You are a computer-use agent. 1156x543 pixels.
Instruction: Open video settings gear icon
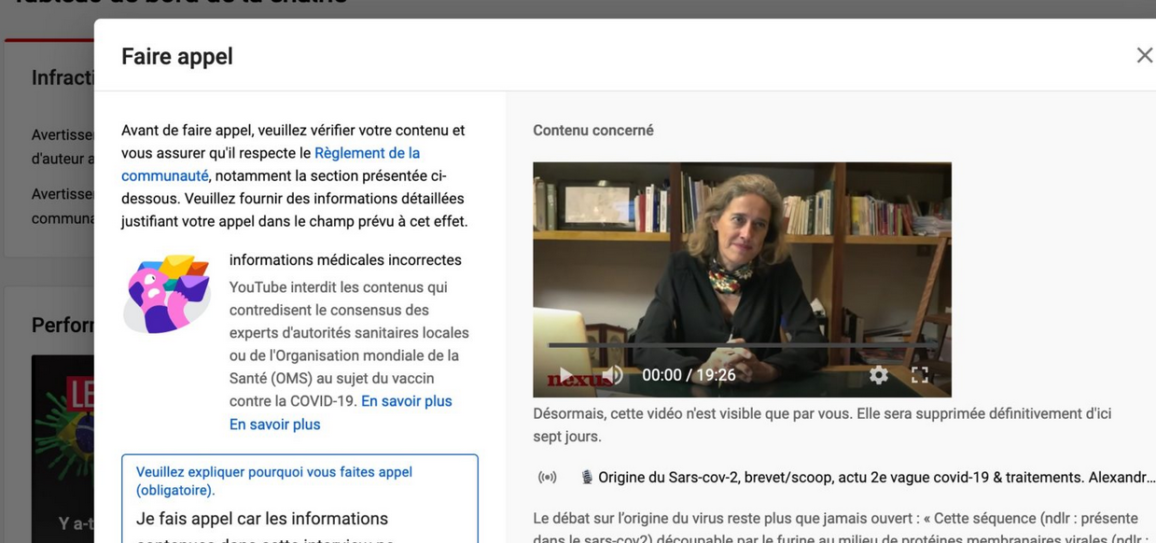tap(878, 375)
